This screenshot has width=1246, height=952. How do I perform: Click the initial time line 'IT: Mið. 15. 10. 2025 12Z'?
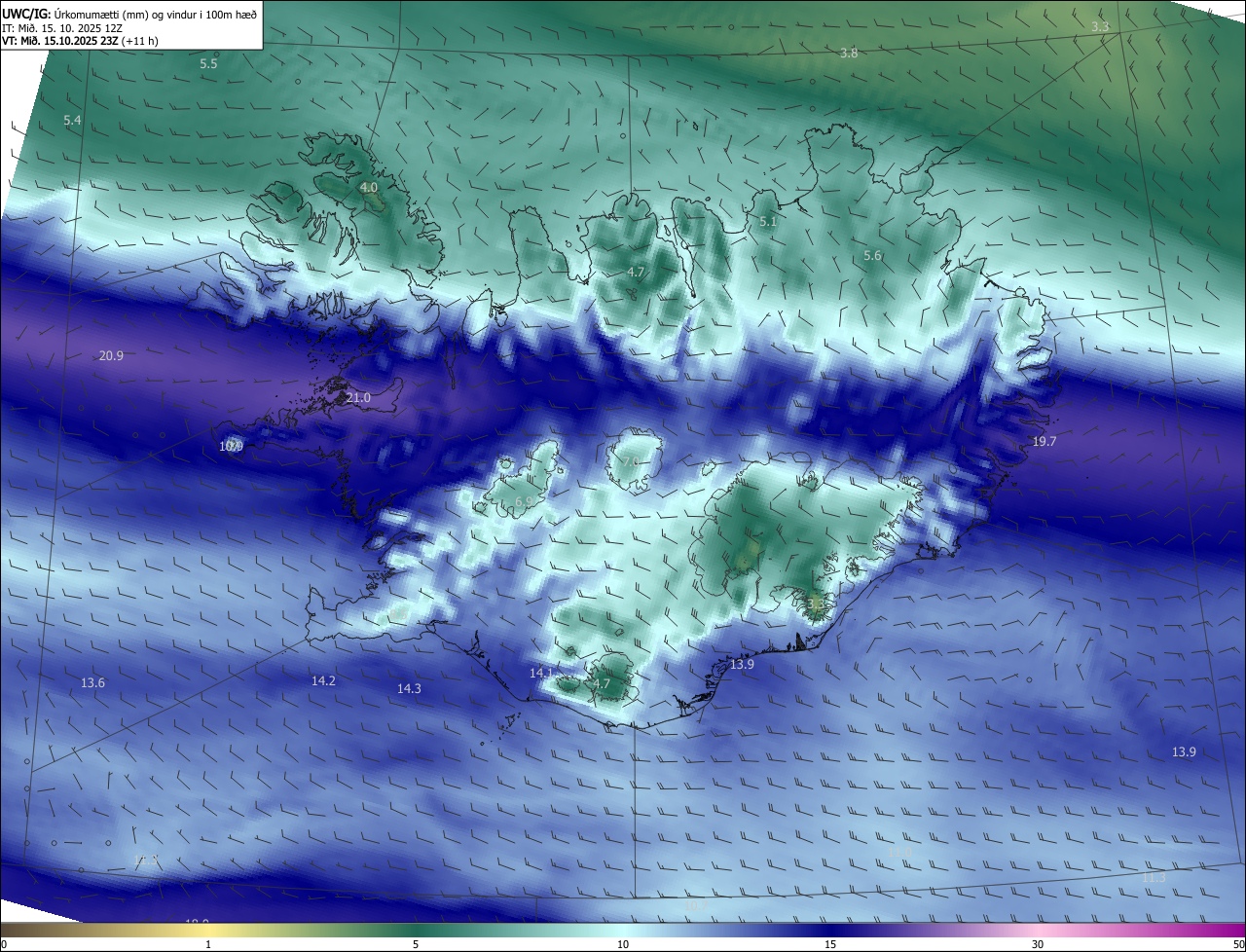pyautogui.click(x=62, y=27)
